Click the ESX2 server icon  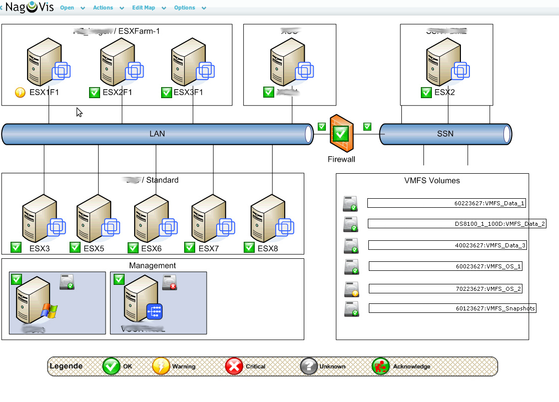point(448,62)
